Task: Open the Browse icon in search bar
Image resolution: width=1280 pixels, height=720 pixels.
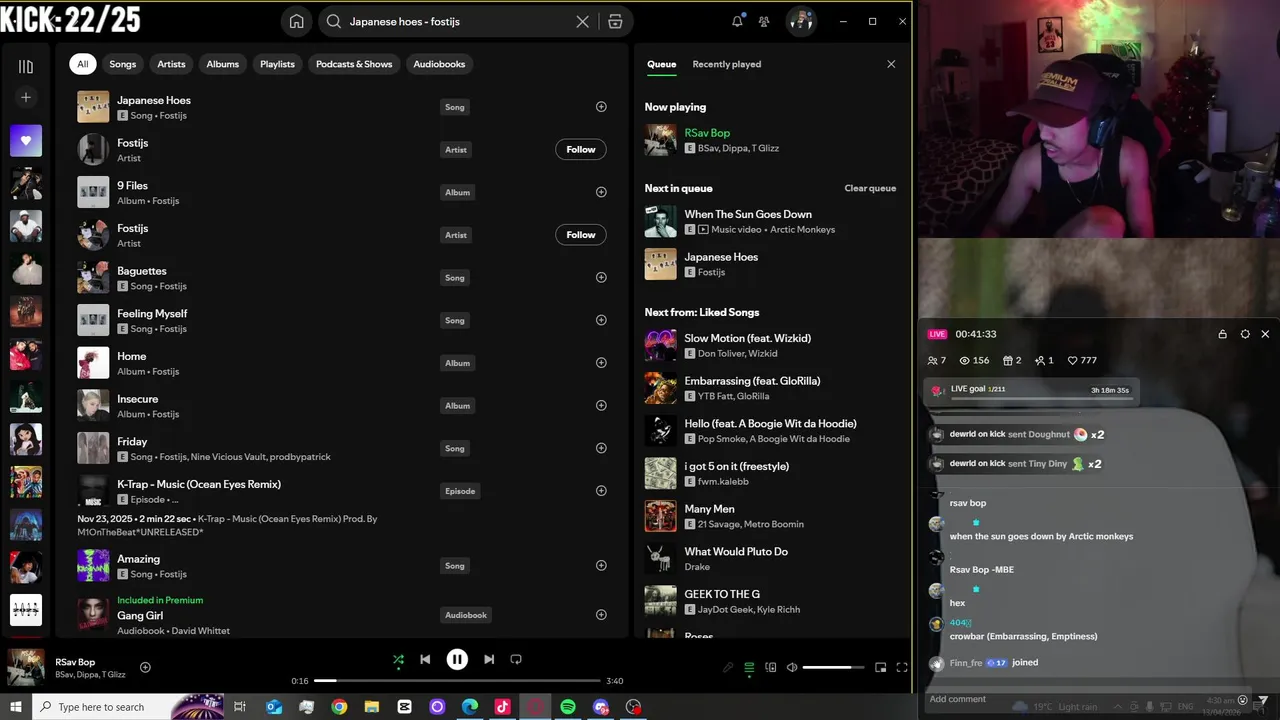Action: pos(615,21)
